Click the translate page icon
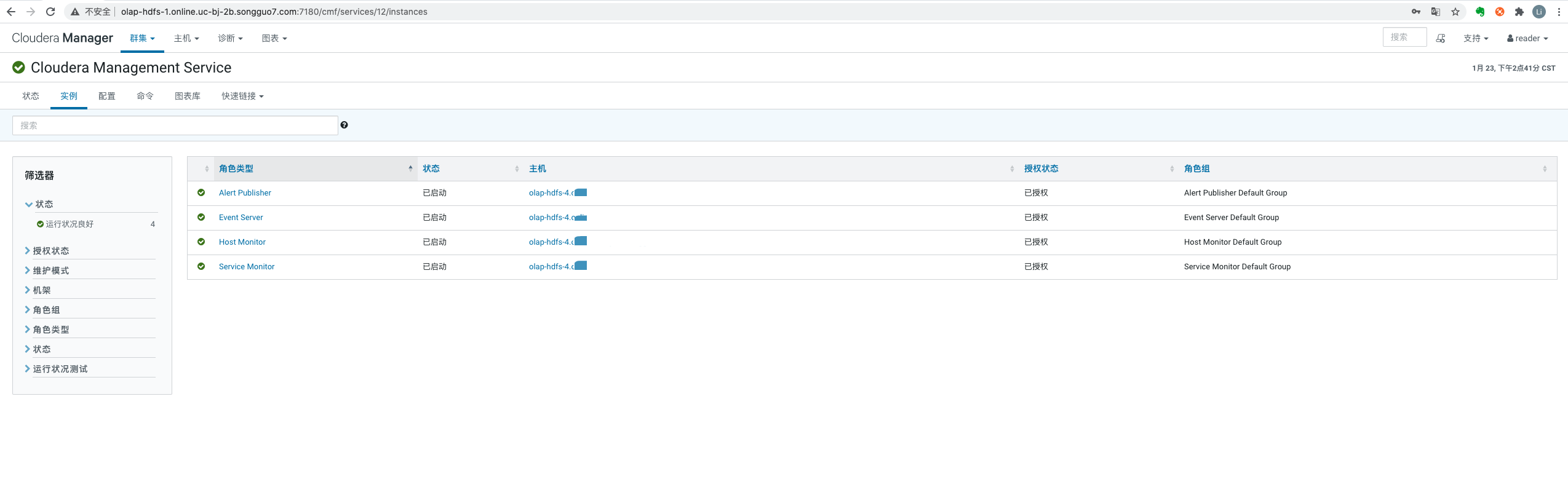1568x490 pixels. (1436, 12)
